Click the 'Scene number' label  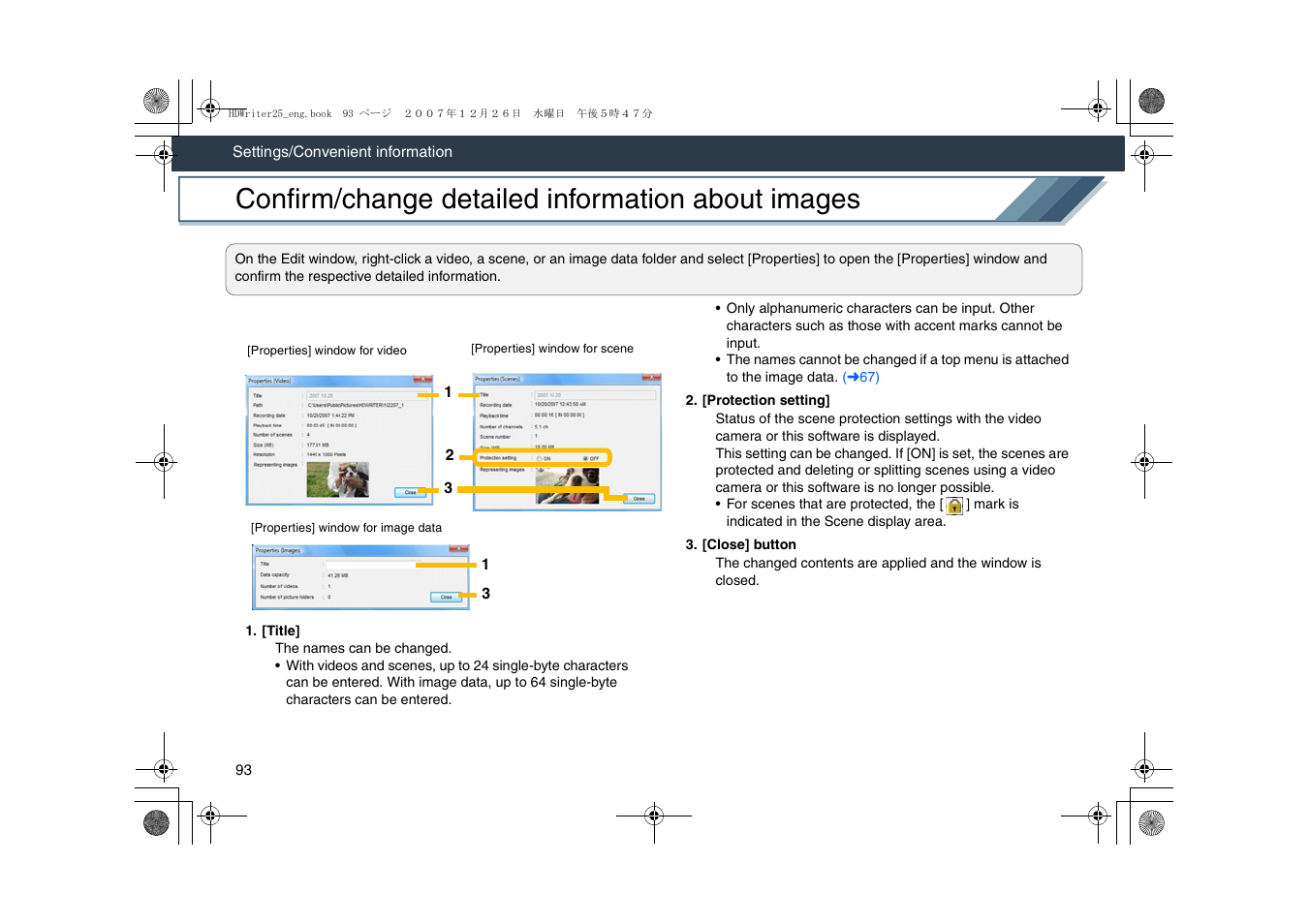495,437
